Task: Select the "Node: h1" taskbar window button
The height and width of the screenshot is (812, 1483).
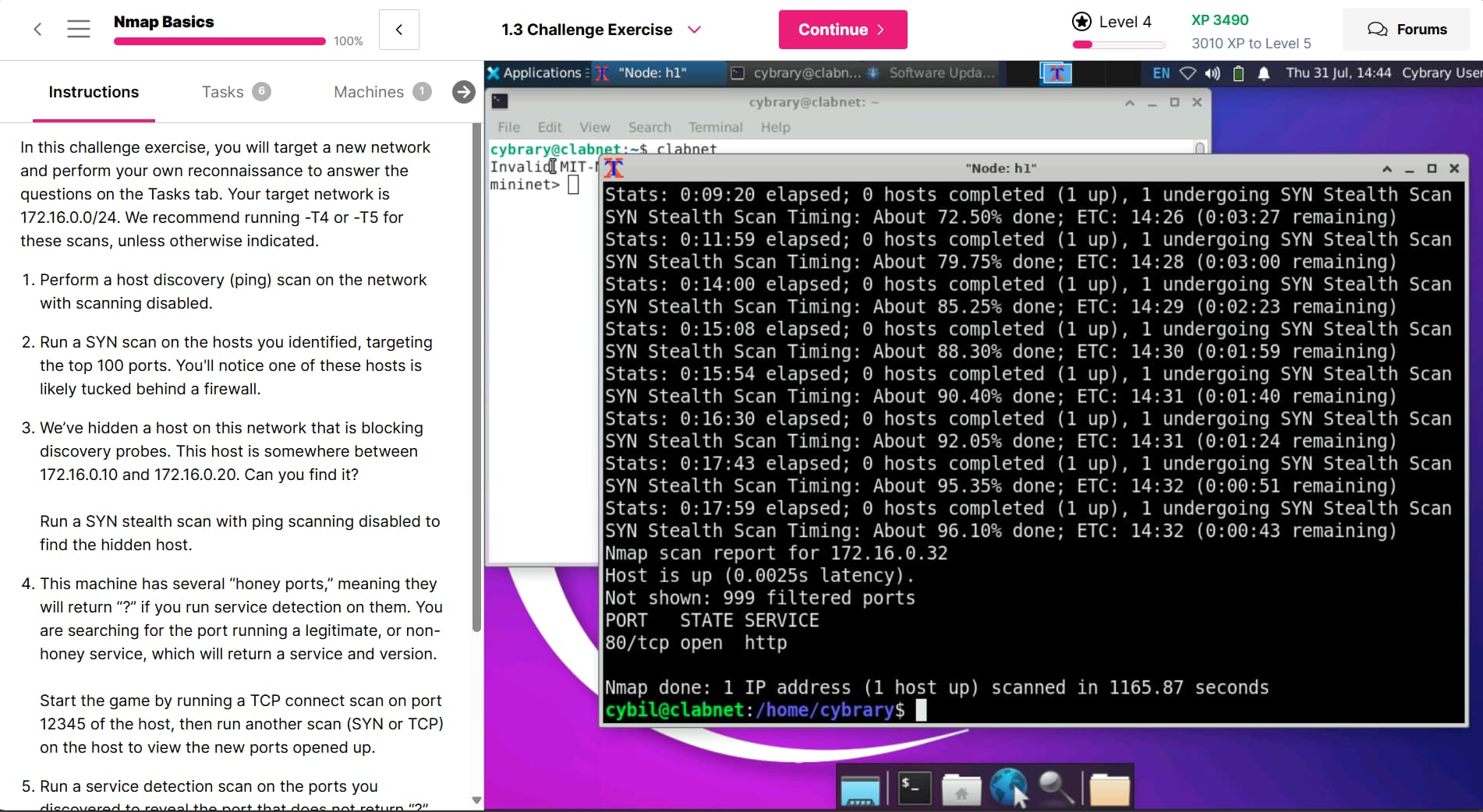Action: coord(659,72)
